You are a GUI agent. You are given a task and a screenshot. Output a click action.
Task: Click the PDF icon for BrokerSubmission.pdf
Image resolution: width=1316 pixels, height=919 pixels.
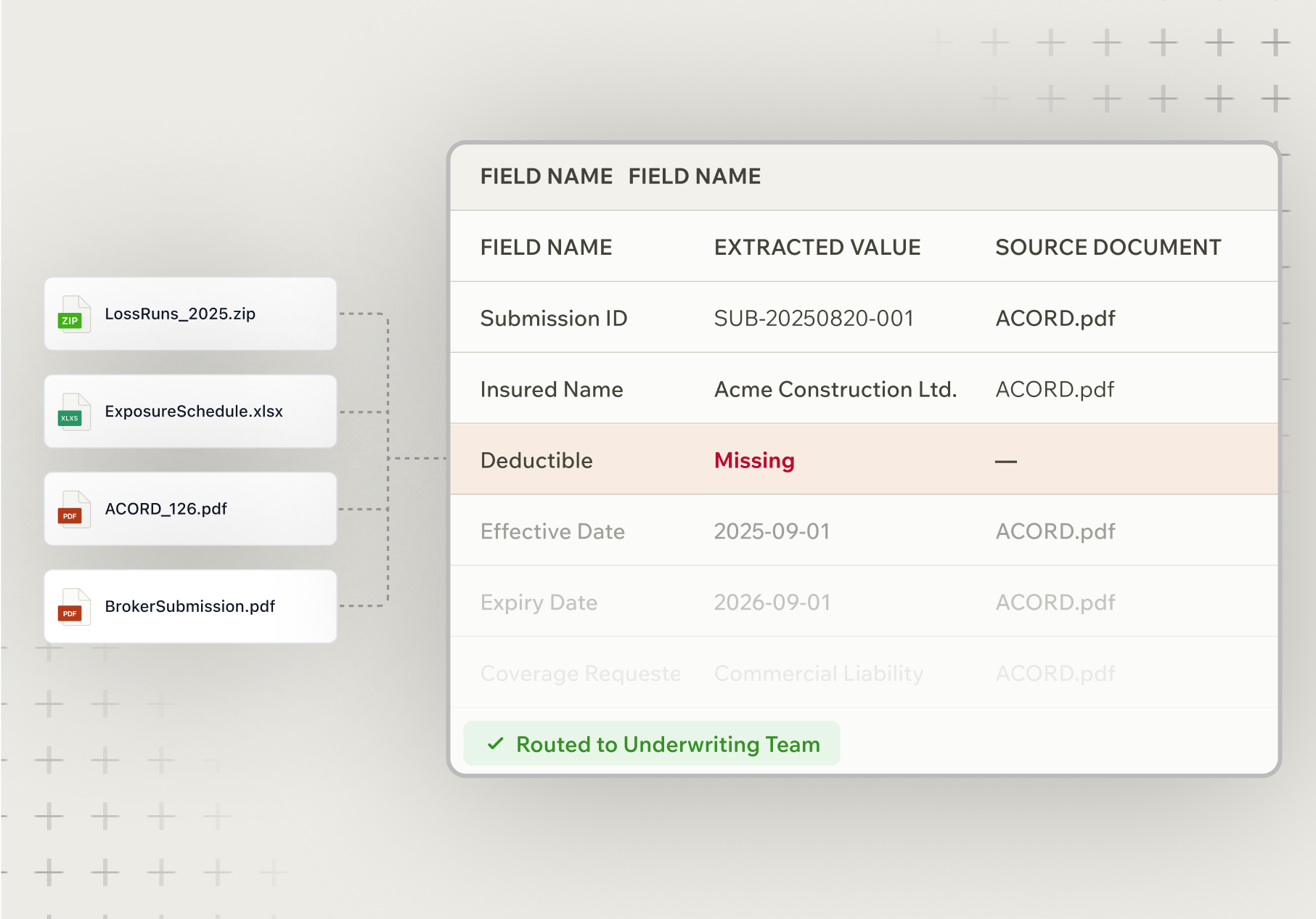point(73,608)
